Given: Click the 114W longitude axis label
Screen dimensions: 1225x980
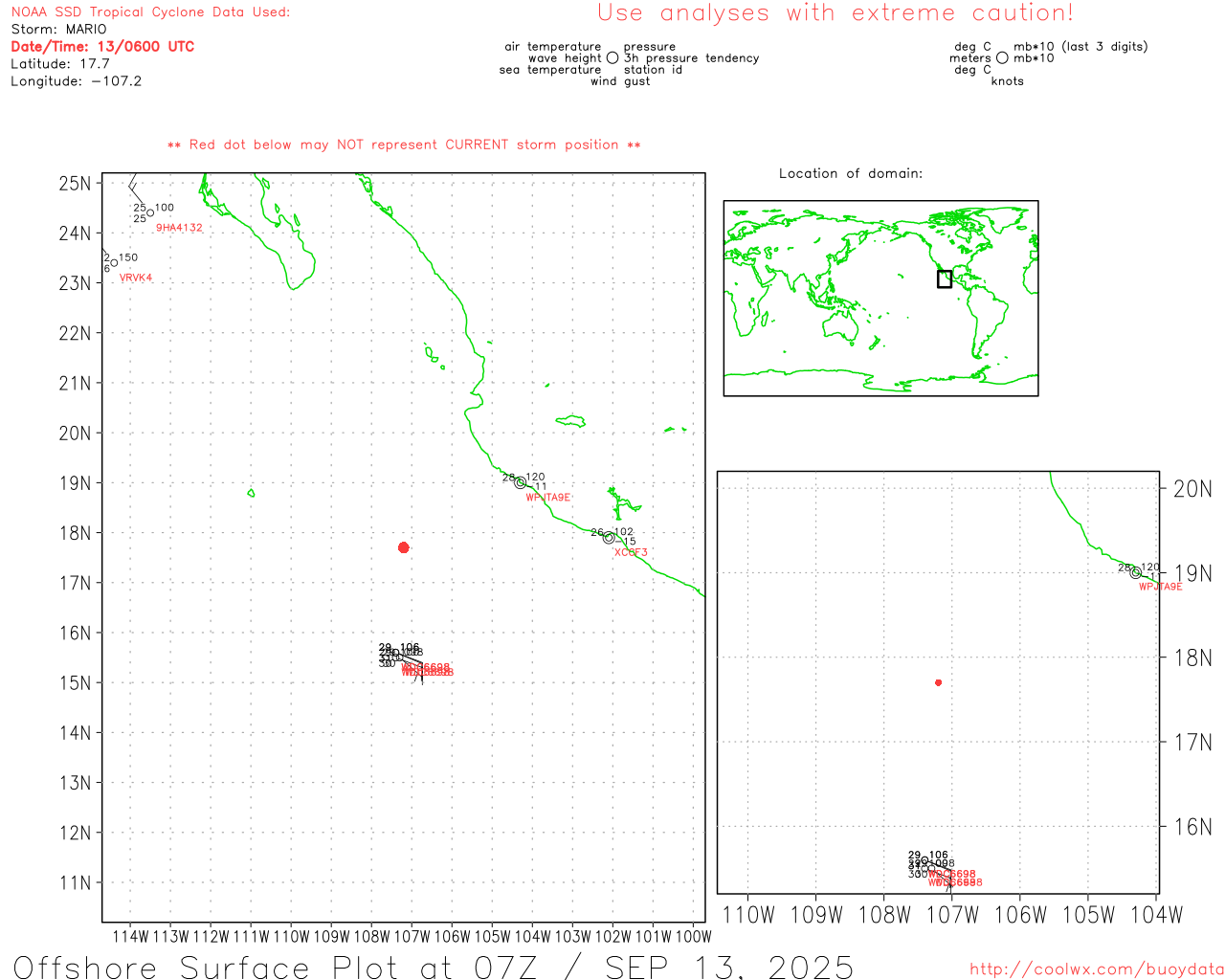Looking at the screenshot, I should pos(131,937).
